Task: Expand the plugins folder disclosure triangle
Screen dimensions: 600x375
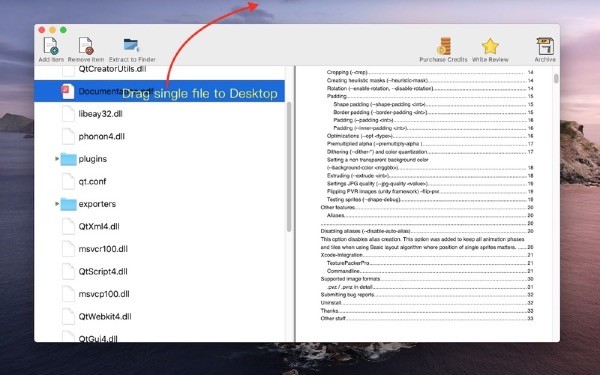Action: point(57,158)
